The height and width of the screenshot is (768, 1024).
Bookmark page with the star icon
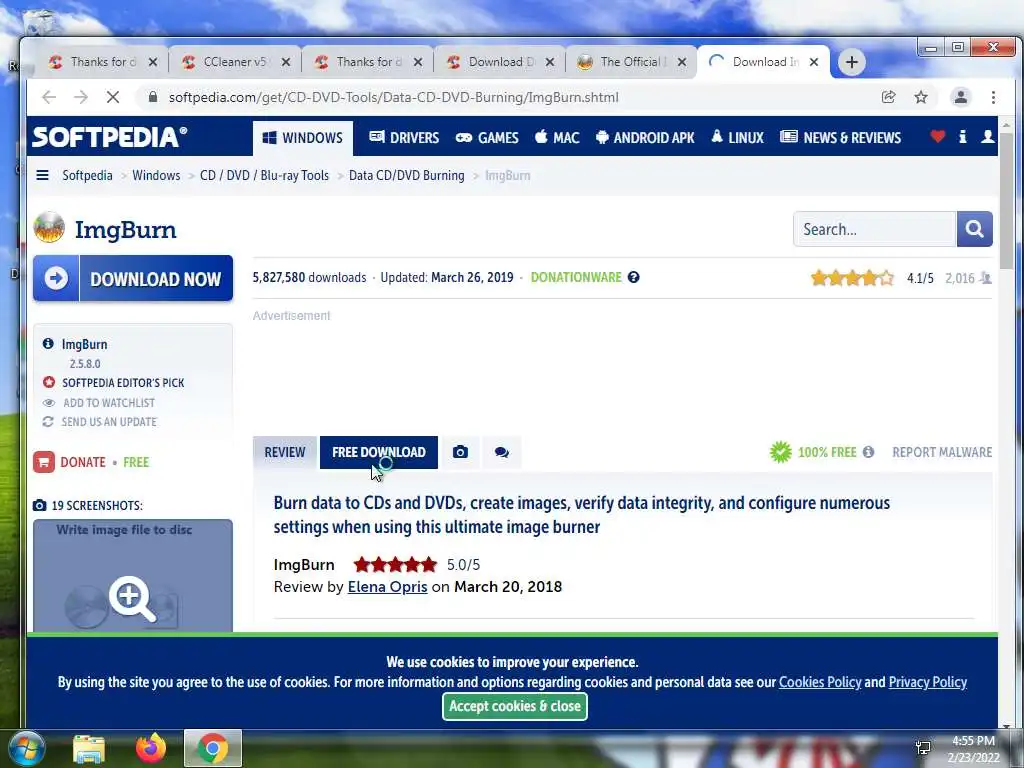921,97
